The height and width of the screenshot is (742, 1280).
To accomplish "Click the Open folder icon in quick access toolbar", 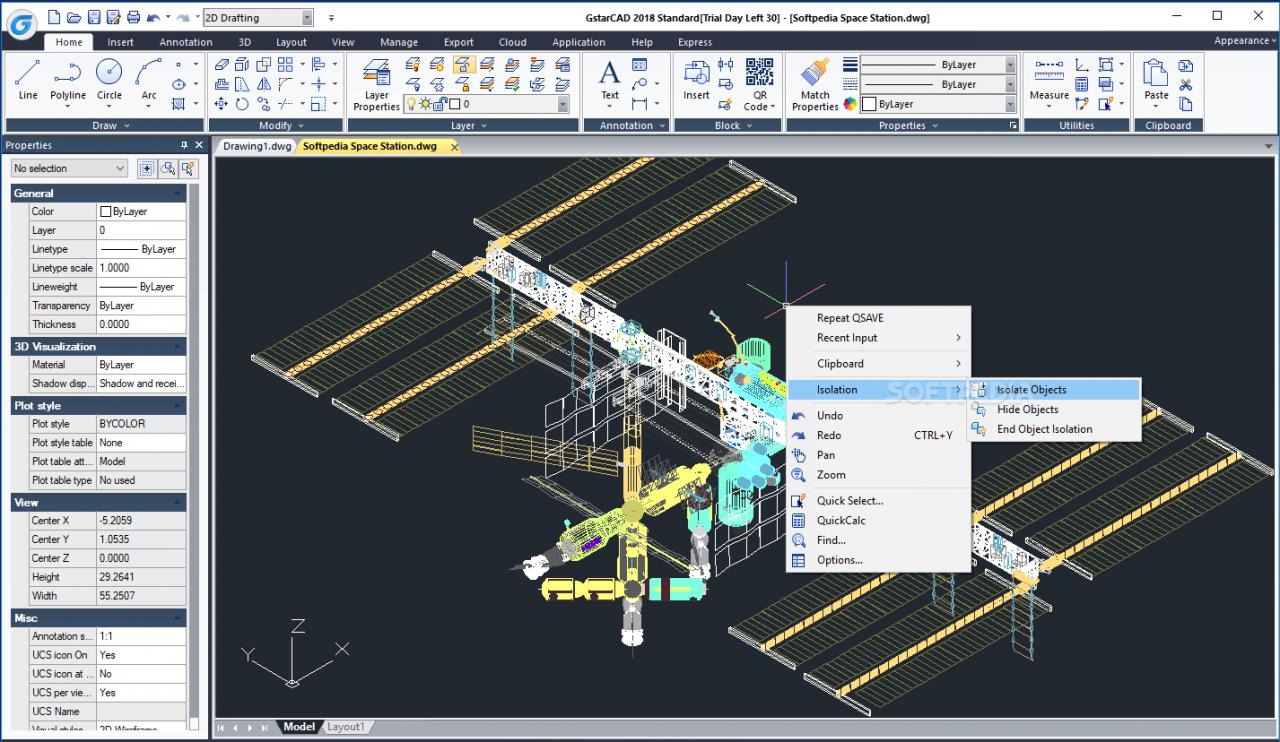I will (x=74, y=17).
